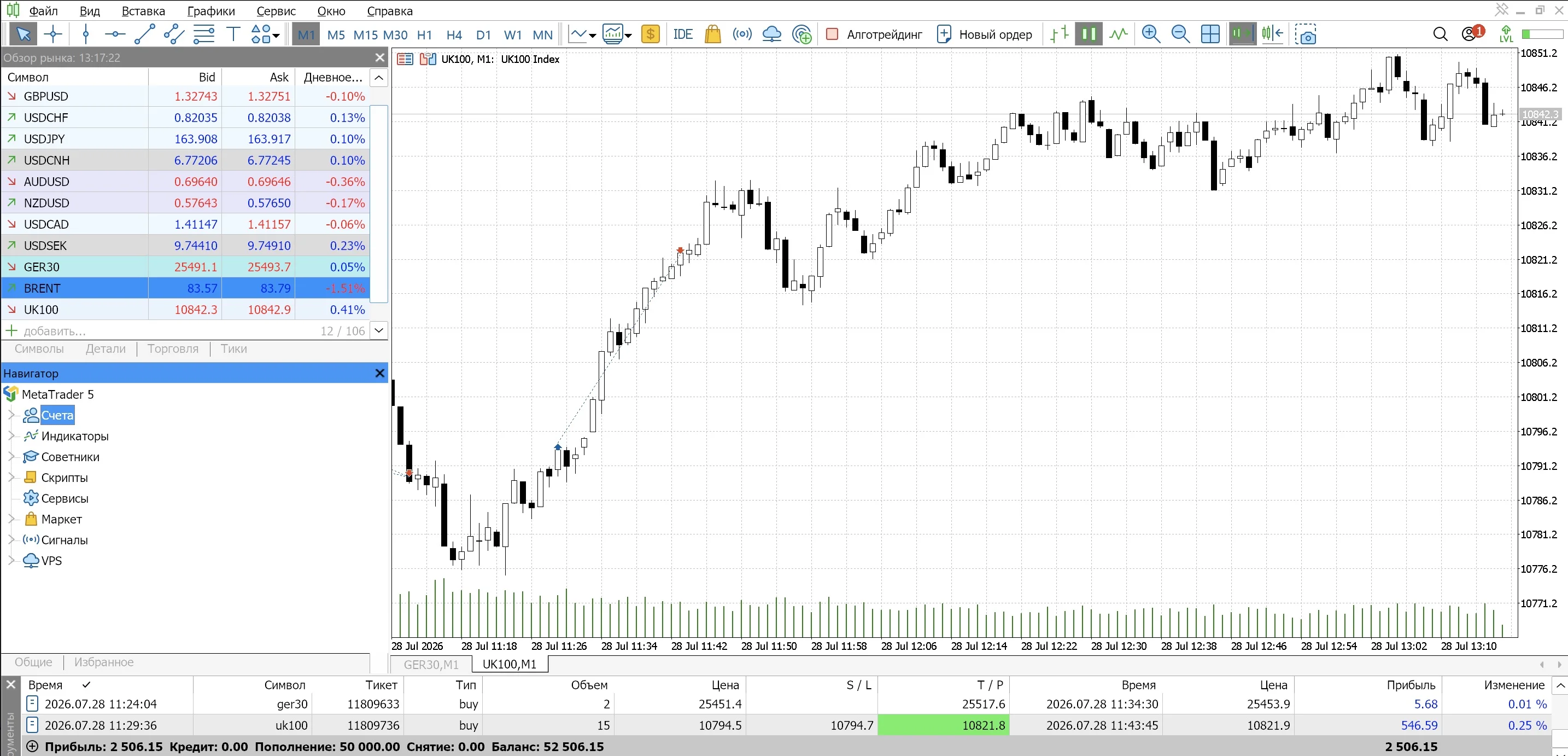Screen dimensions: 1568x756
Task: Draw a horizontal line on chart
Action: [115, 34]
